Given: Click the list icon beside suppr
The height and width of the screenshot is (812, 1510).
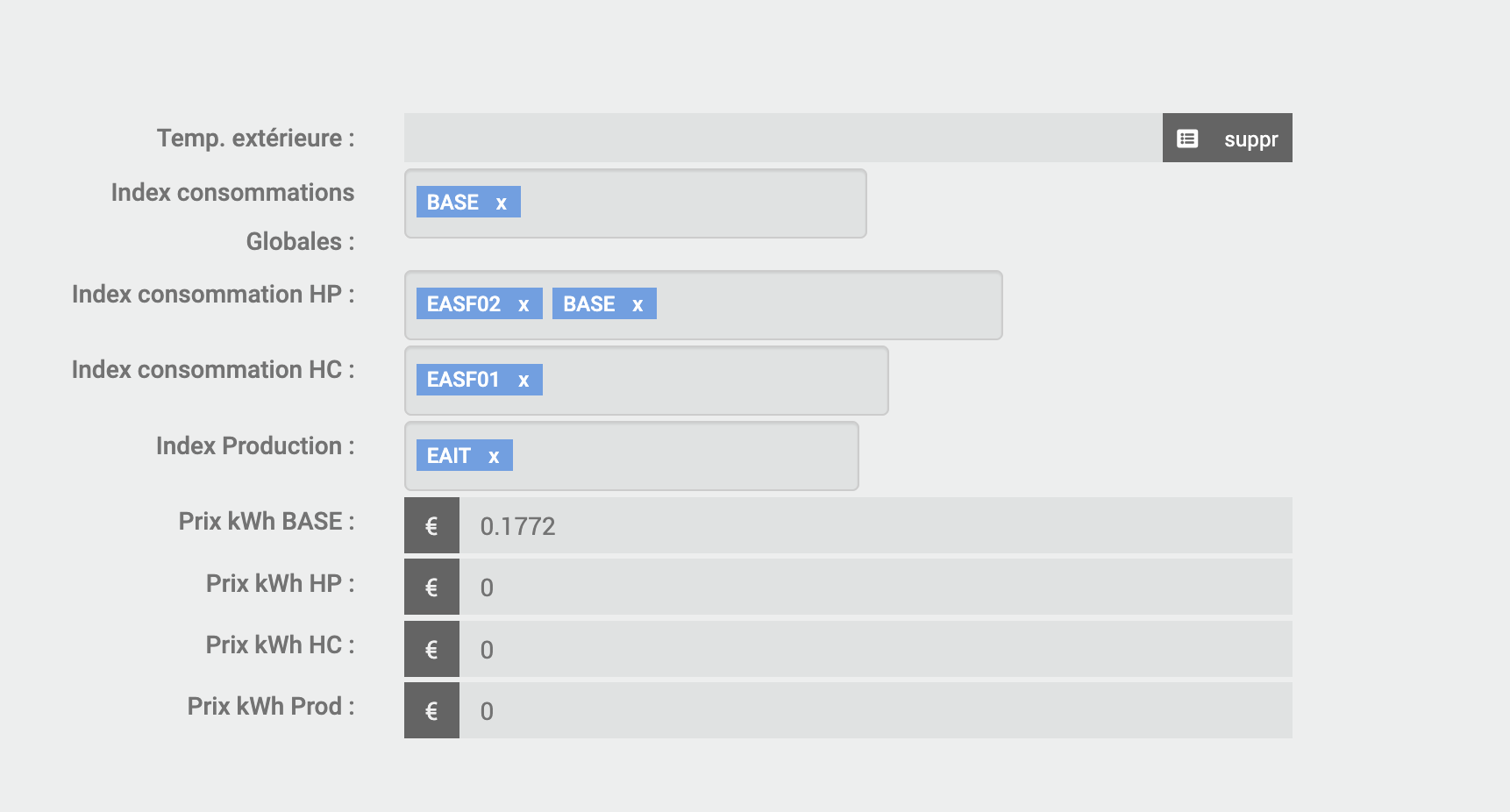Looking at the screenshot, I should click(1187, 139).
